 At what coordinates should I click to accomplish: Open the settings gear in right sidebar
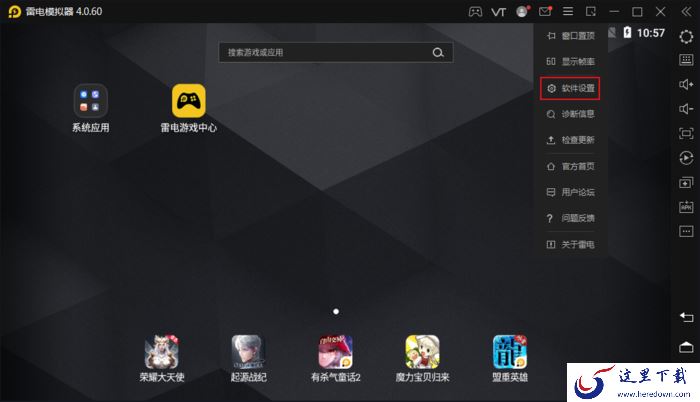686,36
